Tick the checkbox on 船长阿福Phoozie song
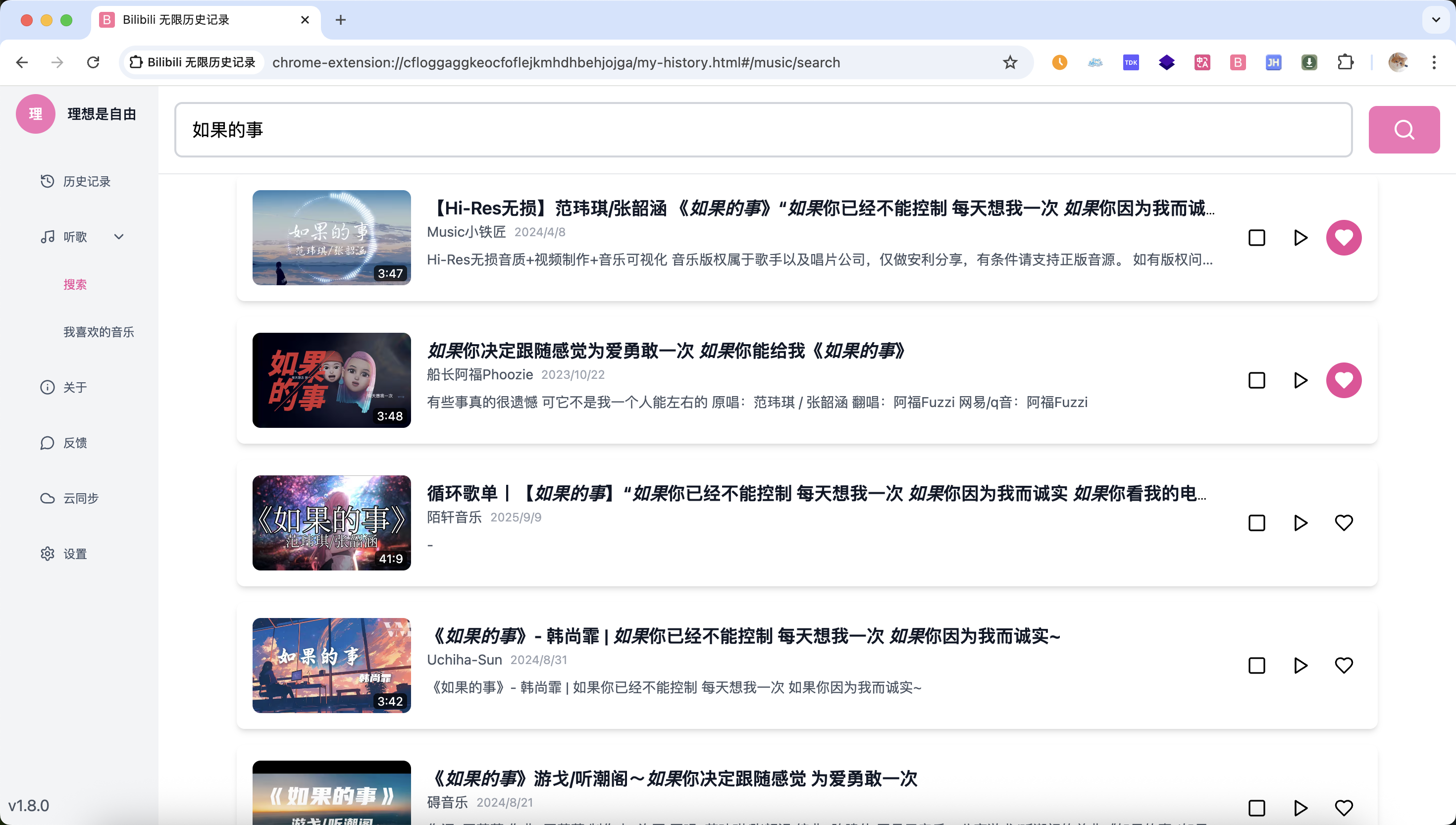 point(1256,381)
